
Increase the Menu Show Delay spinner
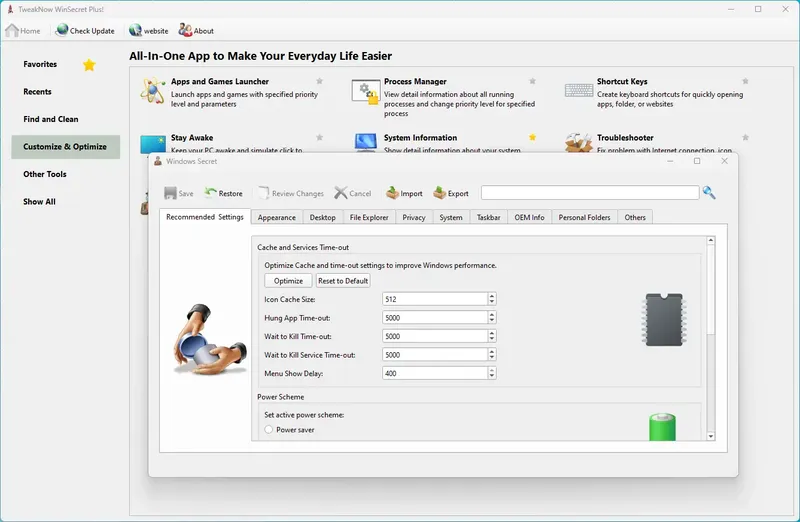pos(492,370)
